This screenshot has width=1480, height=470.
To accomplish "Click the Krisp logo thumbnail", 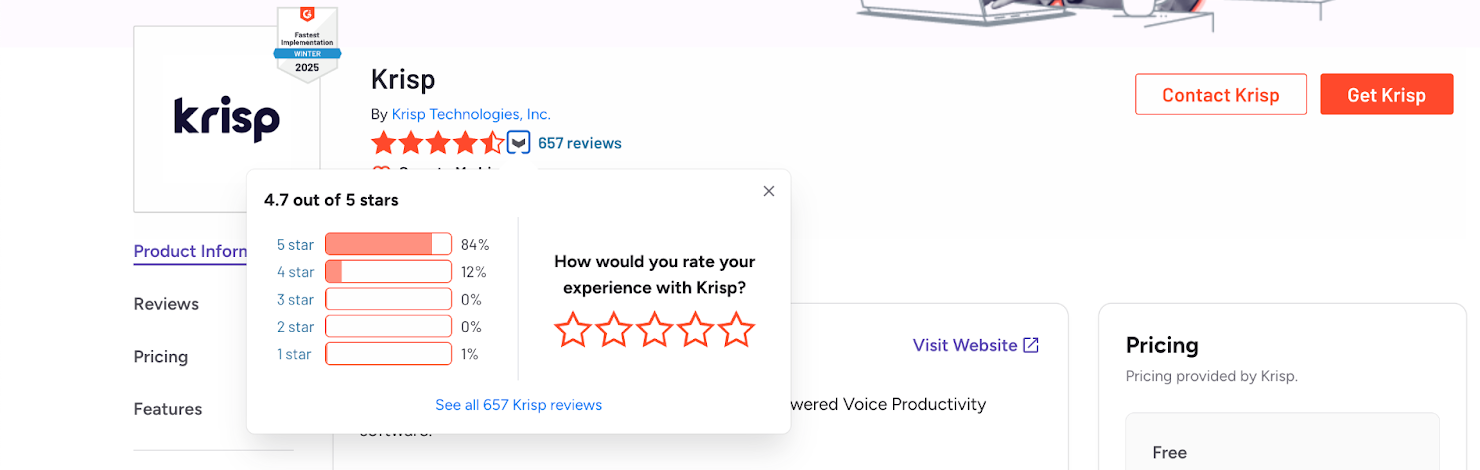I will (x=226, y=120).
